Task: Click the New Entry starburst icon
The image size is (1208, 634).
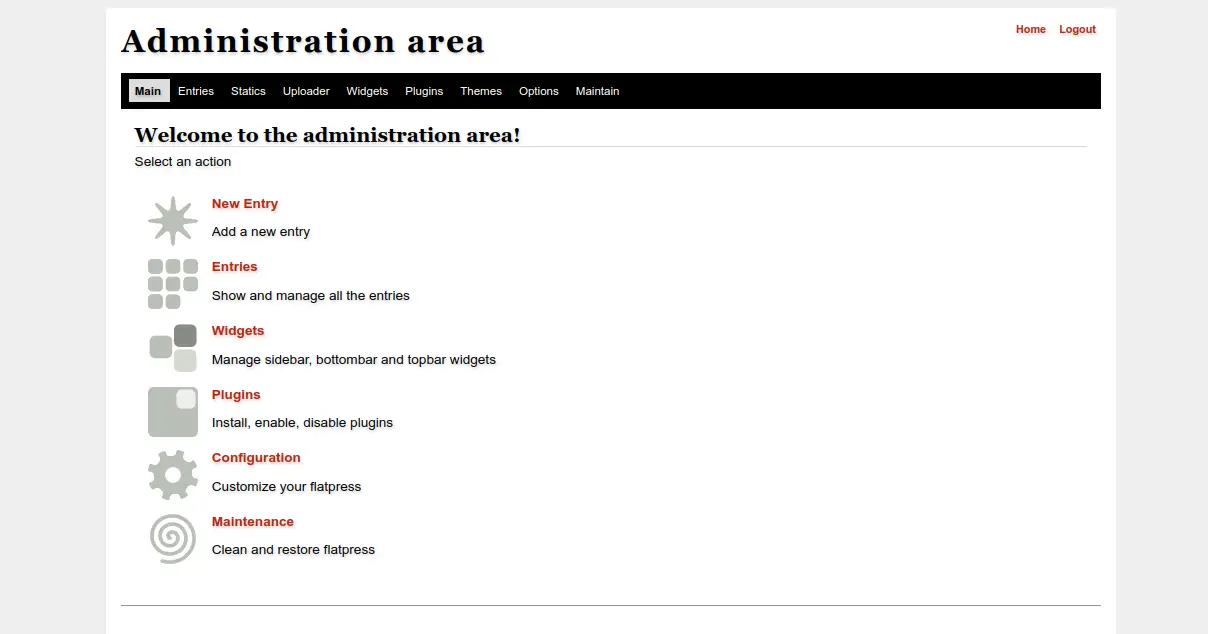Action: [173, 221]
